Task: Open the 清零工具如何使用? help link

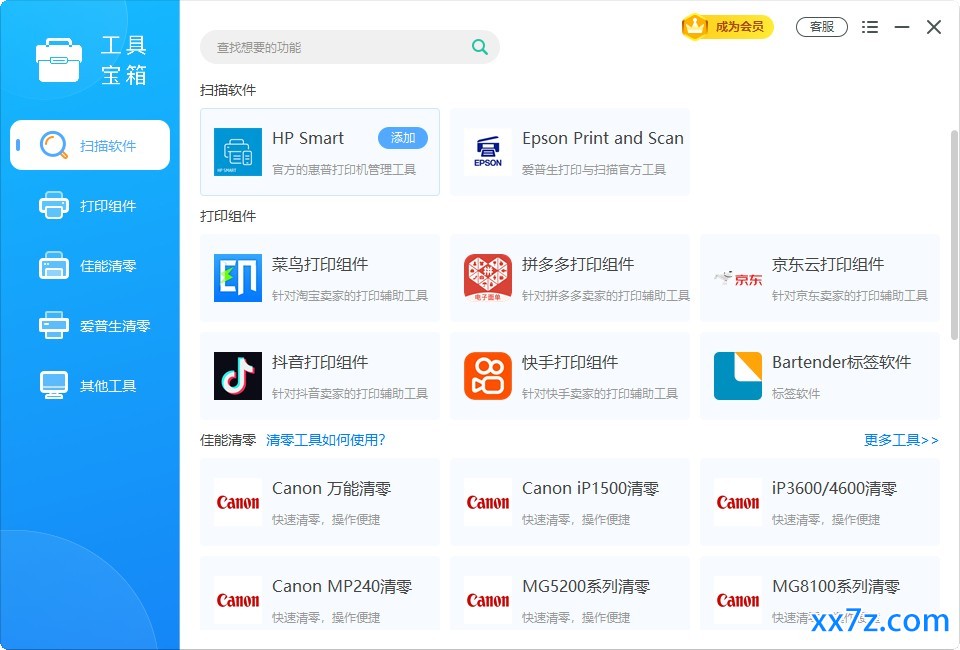Action: pyautogui.click(x=326, y=440)
